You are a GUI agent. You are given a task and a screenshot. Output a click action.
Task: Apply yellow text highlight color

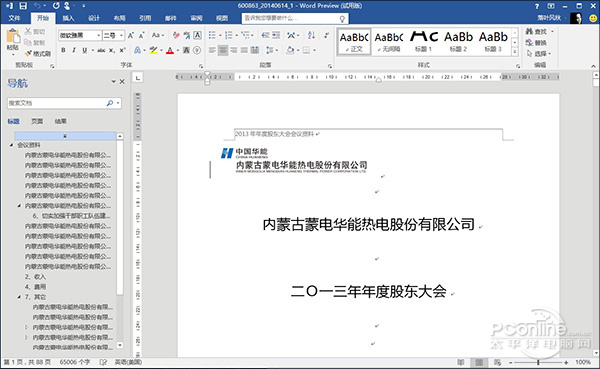153,50
